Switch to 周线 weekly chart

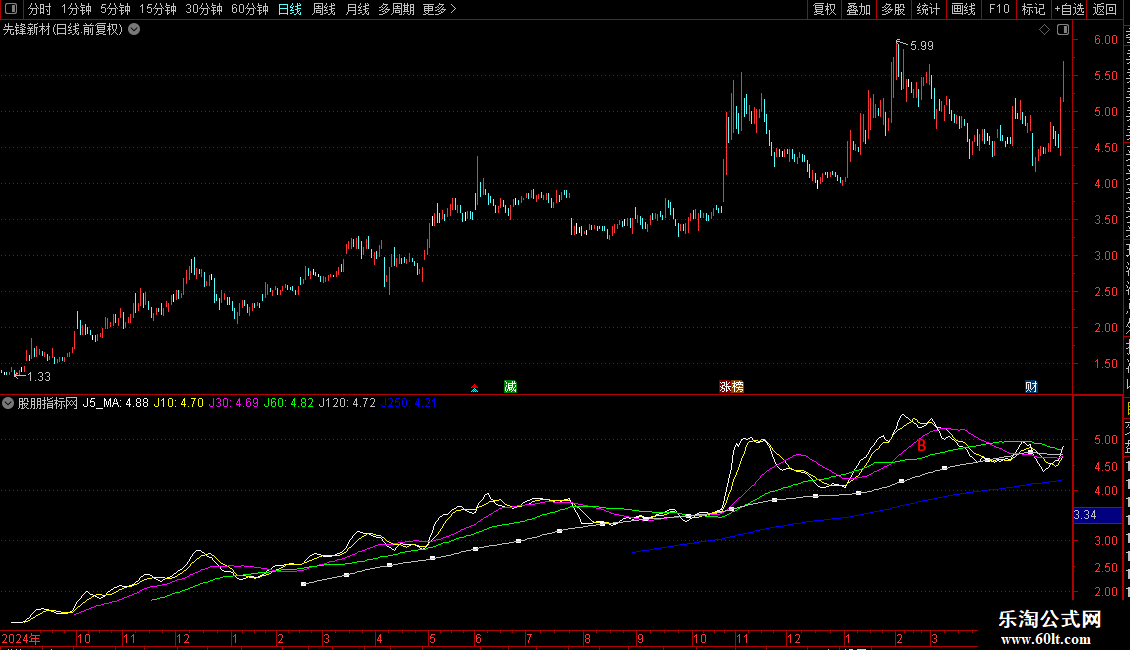pos(324,9)
